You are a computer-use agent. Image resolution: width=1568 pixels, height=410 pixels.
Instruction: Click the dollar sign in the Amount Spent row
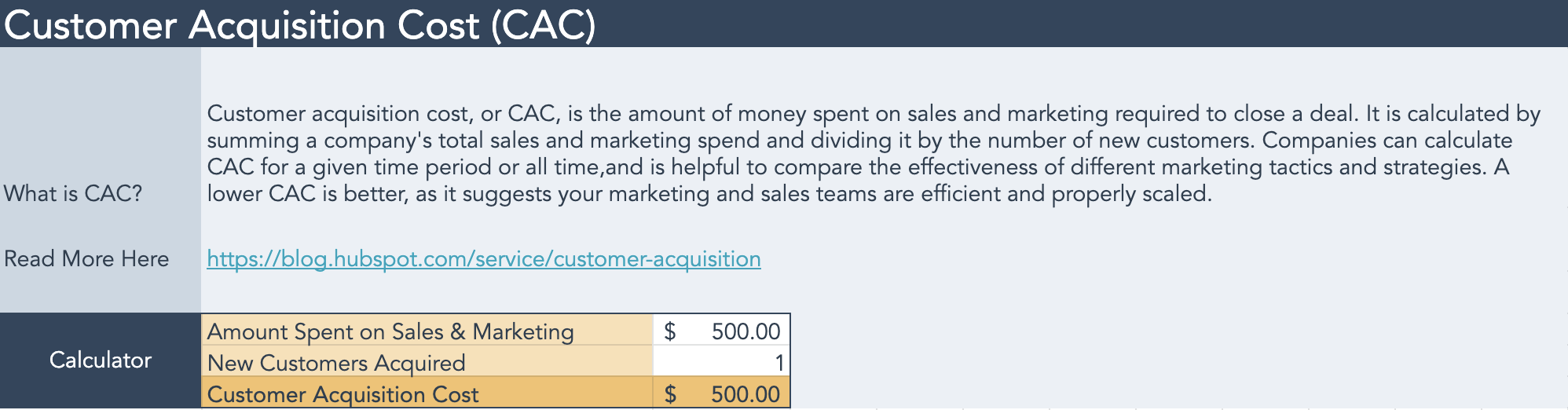tap(669, 331)
